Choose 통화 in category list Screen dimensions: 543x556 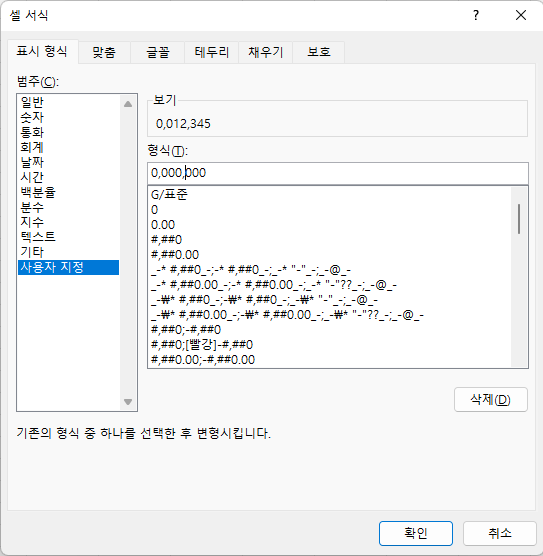coord(68,132)
